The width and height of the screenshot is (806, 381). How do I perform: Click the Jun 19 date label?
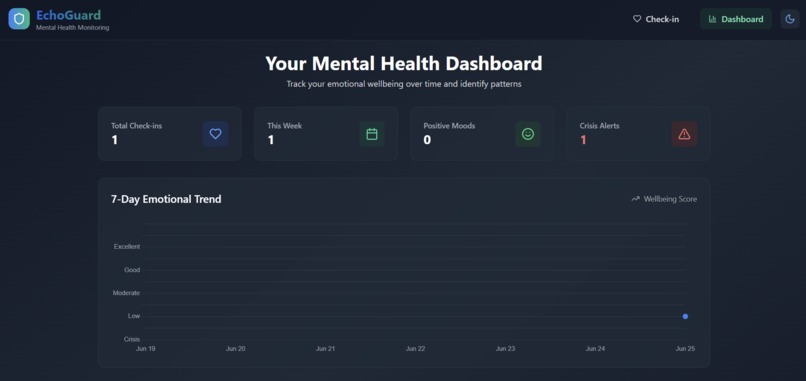click(x=145, y=349)
